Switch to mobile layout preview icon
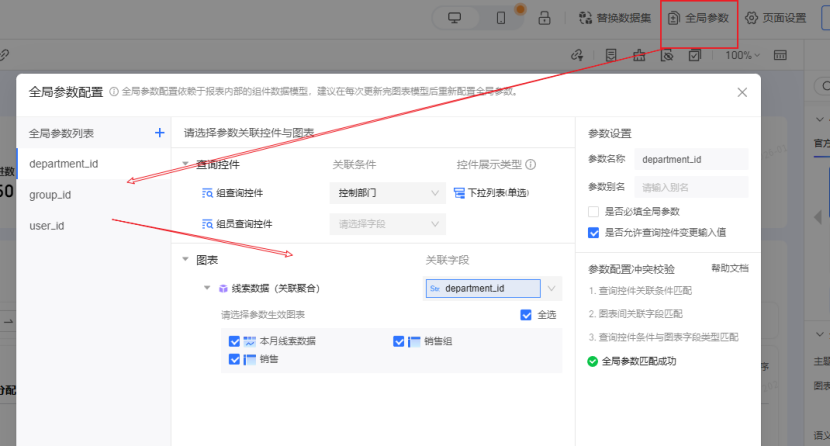 click(501, 18)
